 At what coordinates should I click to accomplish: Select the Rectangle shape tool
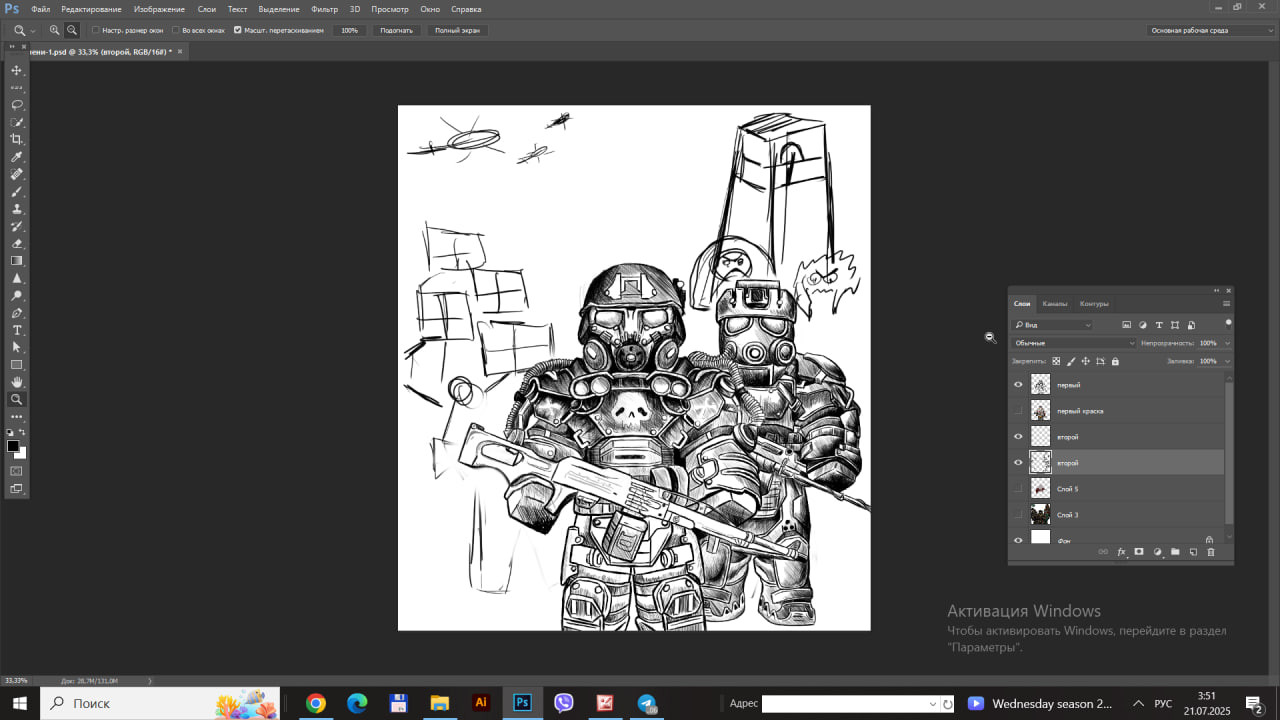pos(16,365)
